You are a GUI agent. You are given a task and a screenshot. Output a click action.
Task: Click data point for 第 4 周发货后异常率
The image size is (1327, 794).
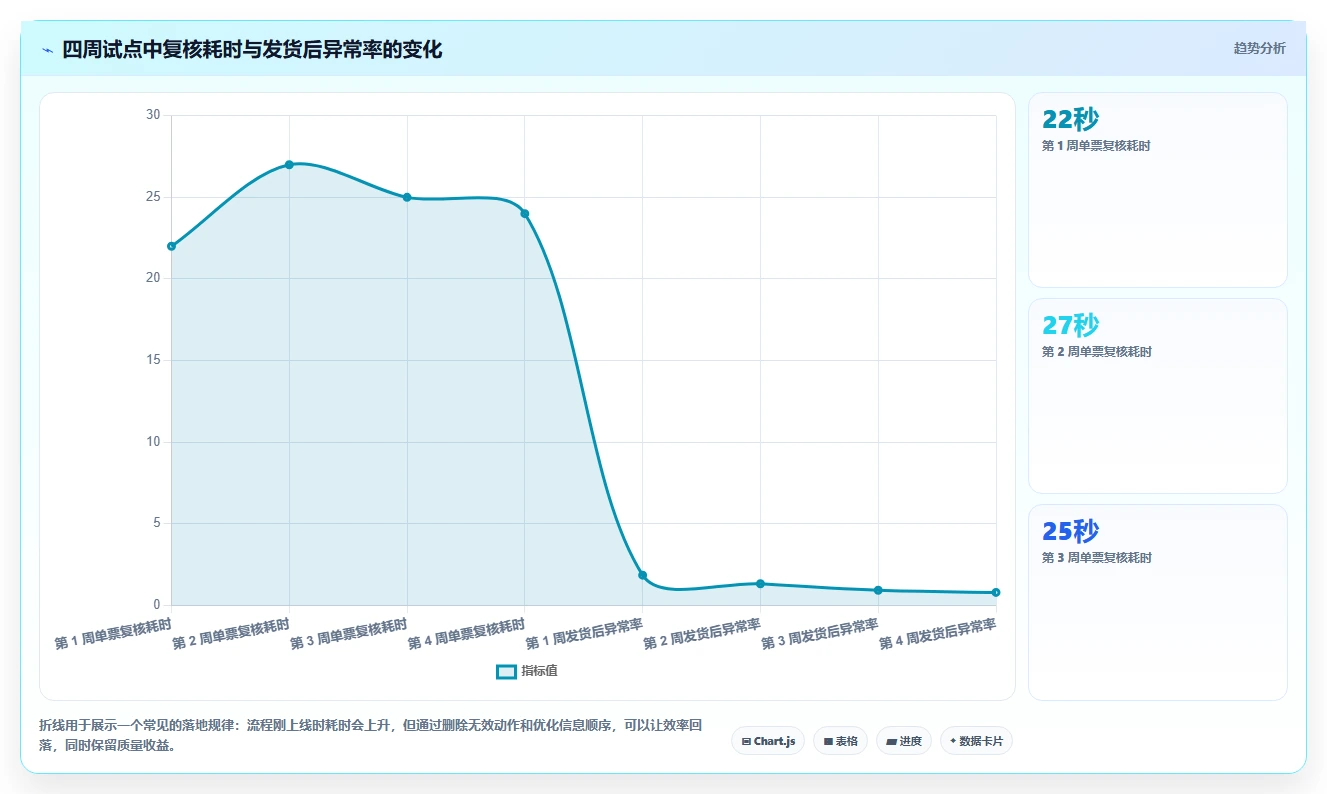point(996,592)
